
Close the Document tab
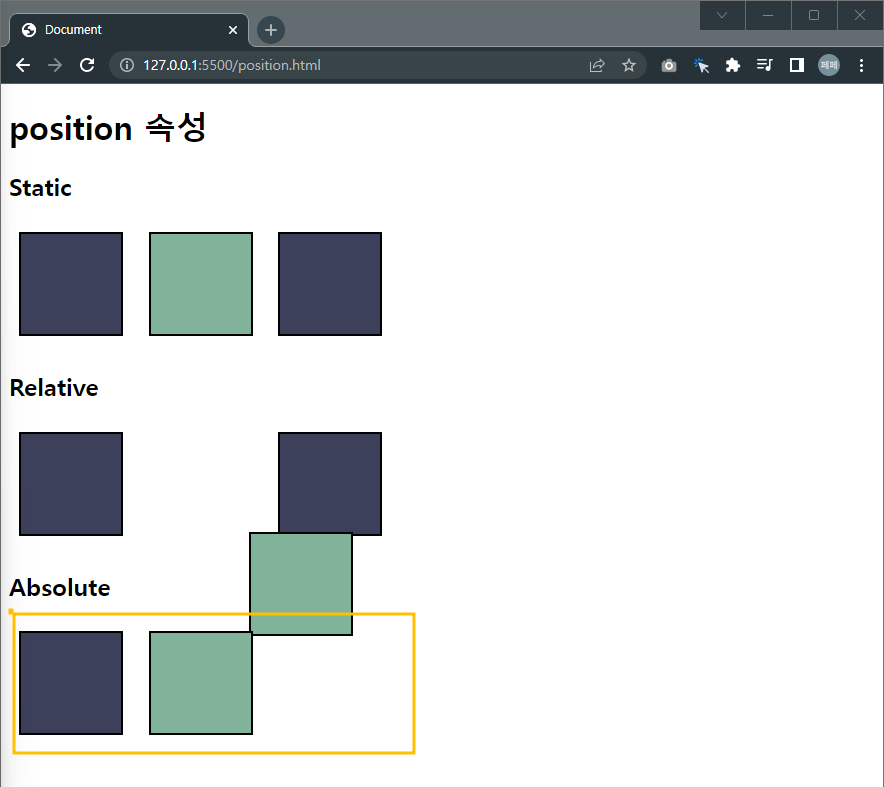tap(233, 29)
